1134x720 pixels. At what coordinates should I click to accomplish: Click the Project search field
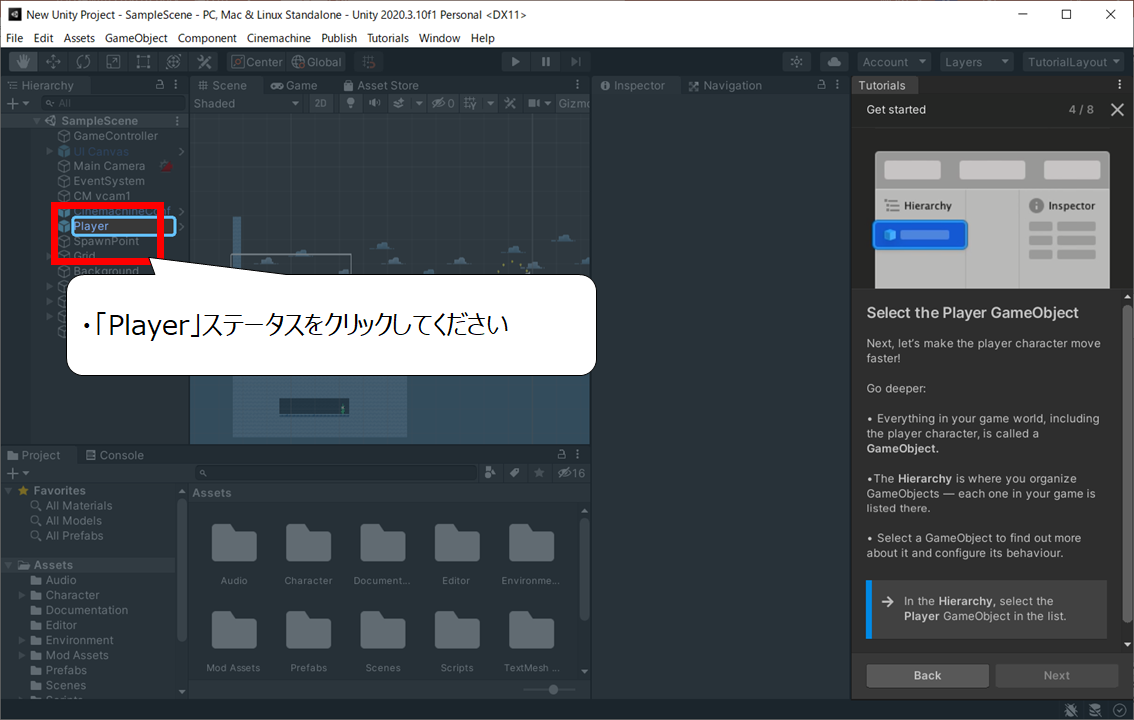336,473
